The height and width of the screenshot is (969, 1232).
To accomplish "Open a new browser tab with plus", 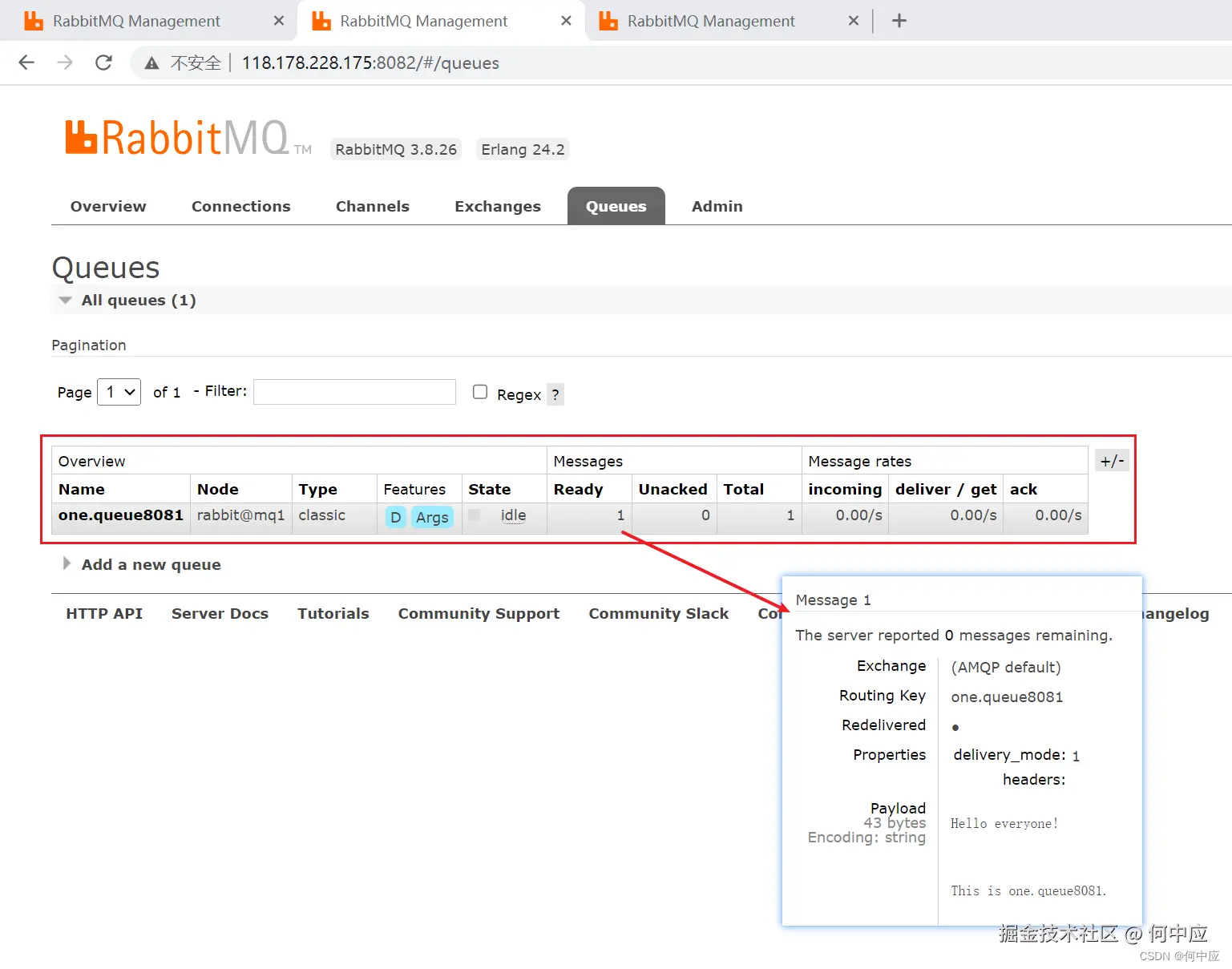I will click(x=899, y=21).
